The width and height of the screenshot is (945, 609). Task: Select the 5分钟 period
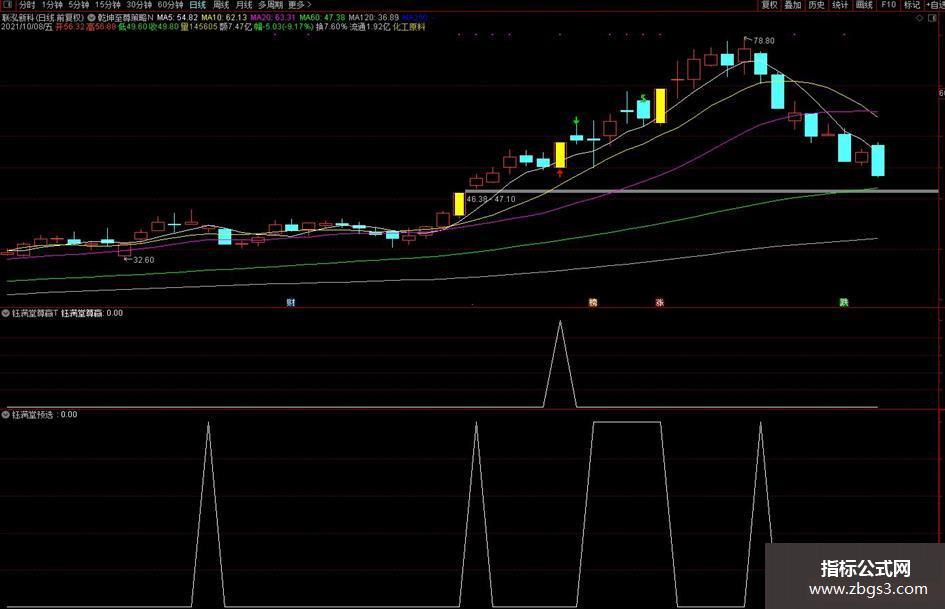tap(79, 5)
